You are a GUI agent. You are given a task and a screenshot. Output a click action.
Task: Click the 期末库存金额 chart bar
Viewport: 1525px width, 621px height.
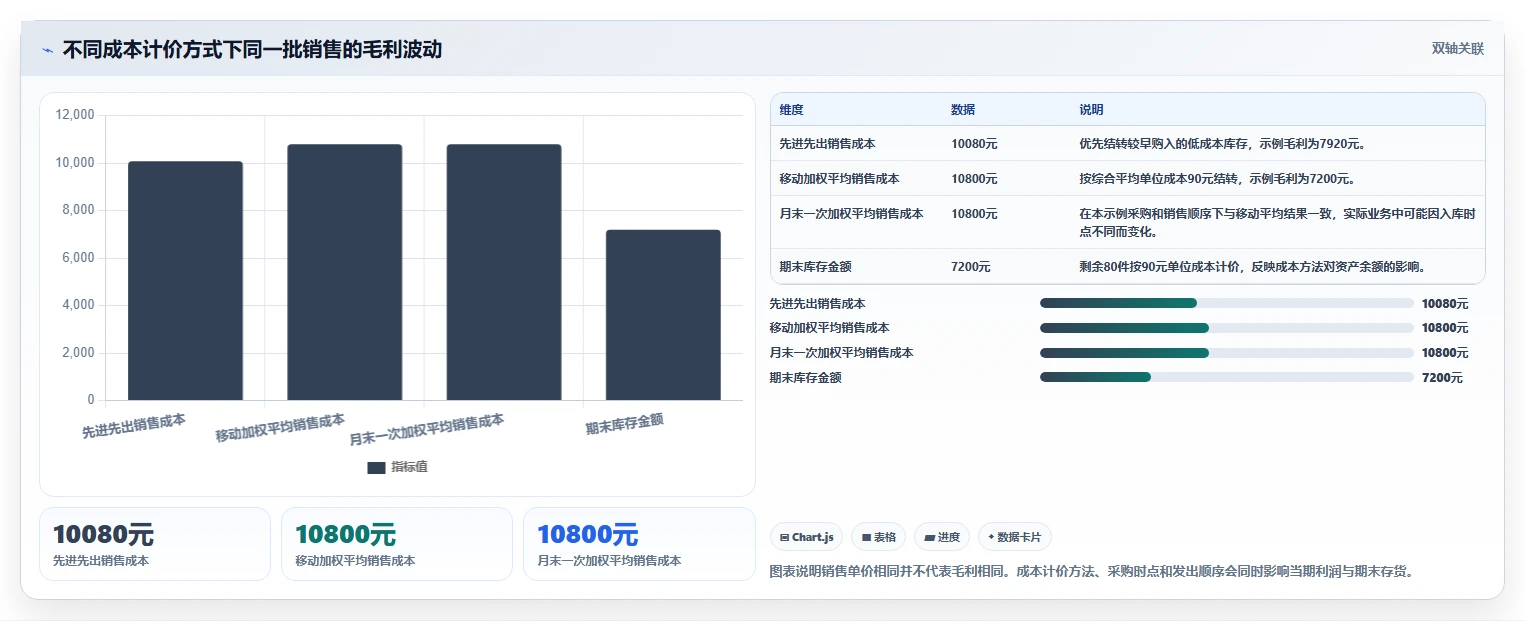(663, 315)
